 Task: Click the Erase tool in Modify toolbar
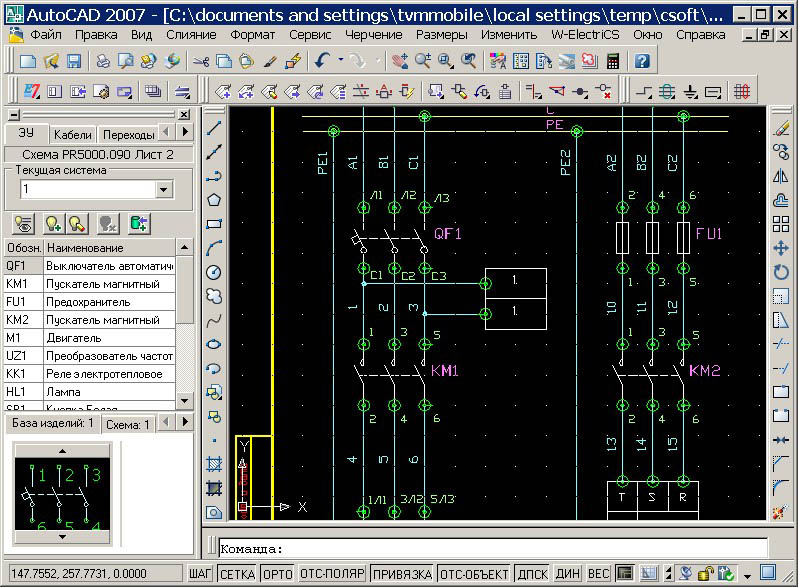781,128
